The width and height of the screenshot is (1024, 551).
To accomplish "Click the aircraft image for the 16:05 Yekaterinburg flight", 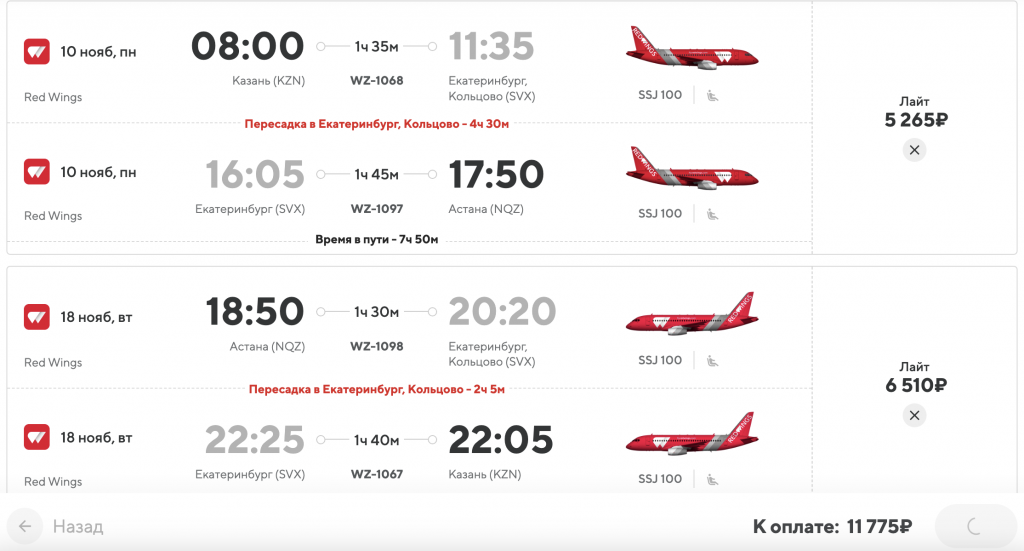I will tap(692, 168).
